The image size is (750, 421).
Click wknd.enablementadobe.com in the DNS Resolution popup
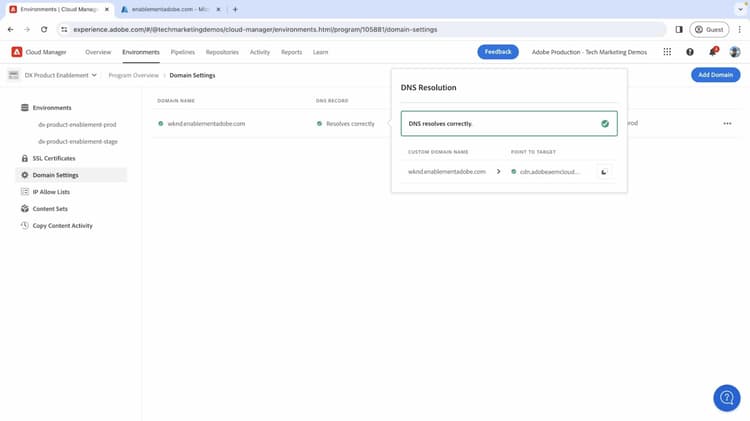click(447, 171)
